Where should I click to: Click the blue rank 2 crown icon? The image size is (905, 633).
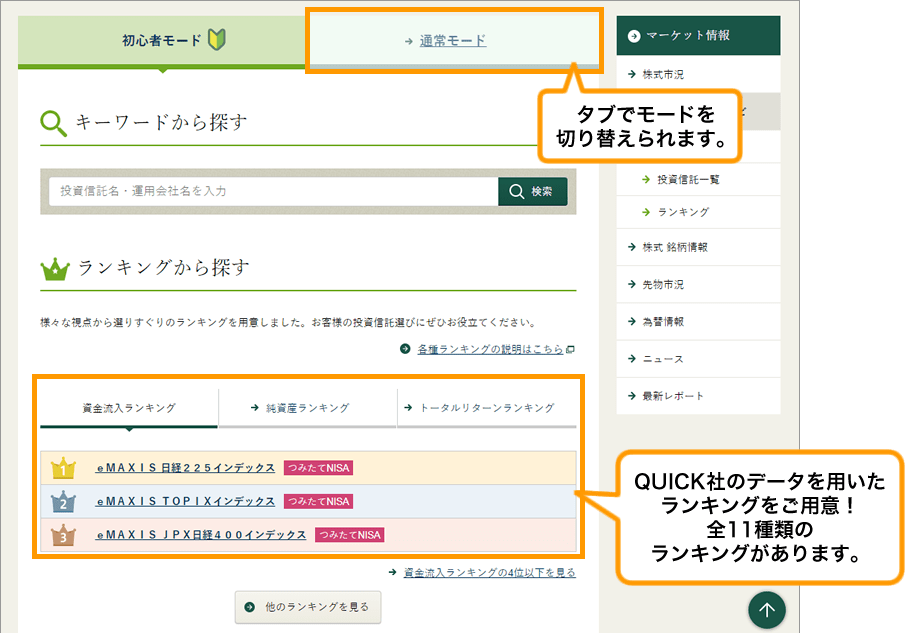coord(63,501)
